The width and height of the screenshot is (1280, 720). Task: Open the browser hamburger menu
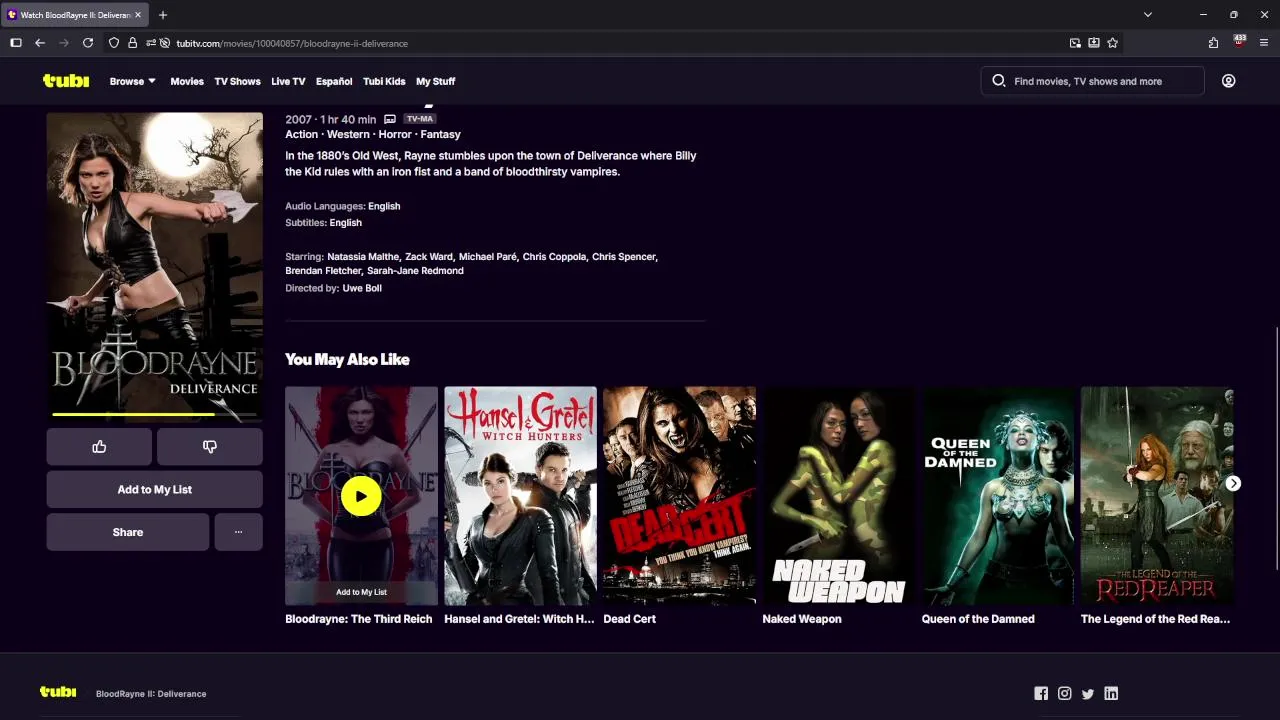(1264, 43)
